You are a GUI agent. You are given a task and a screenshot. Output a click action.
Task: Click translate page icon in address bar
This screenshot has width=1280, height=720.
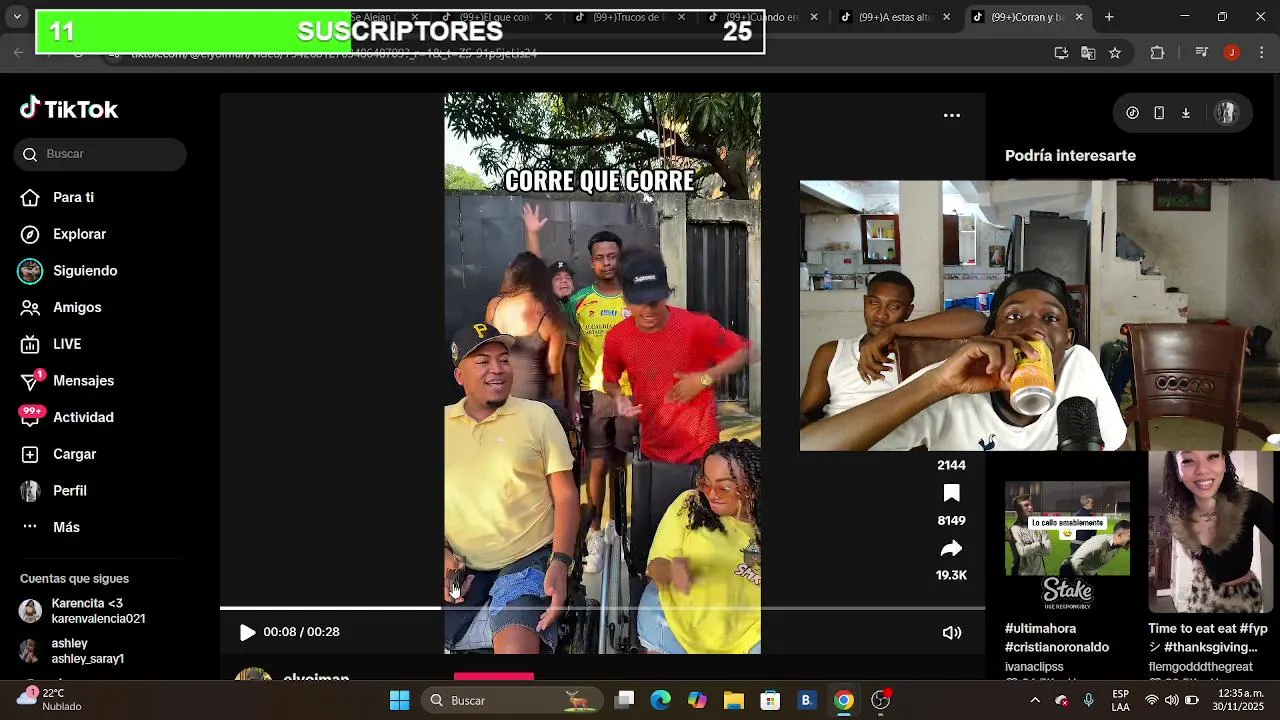(1088, 53)
